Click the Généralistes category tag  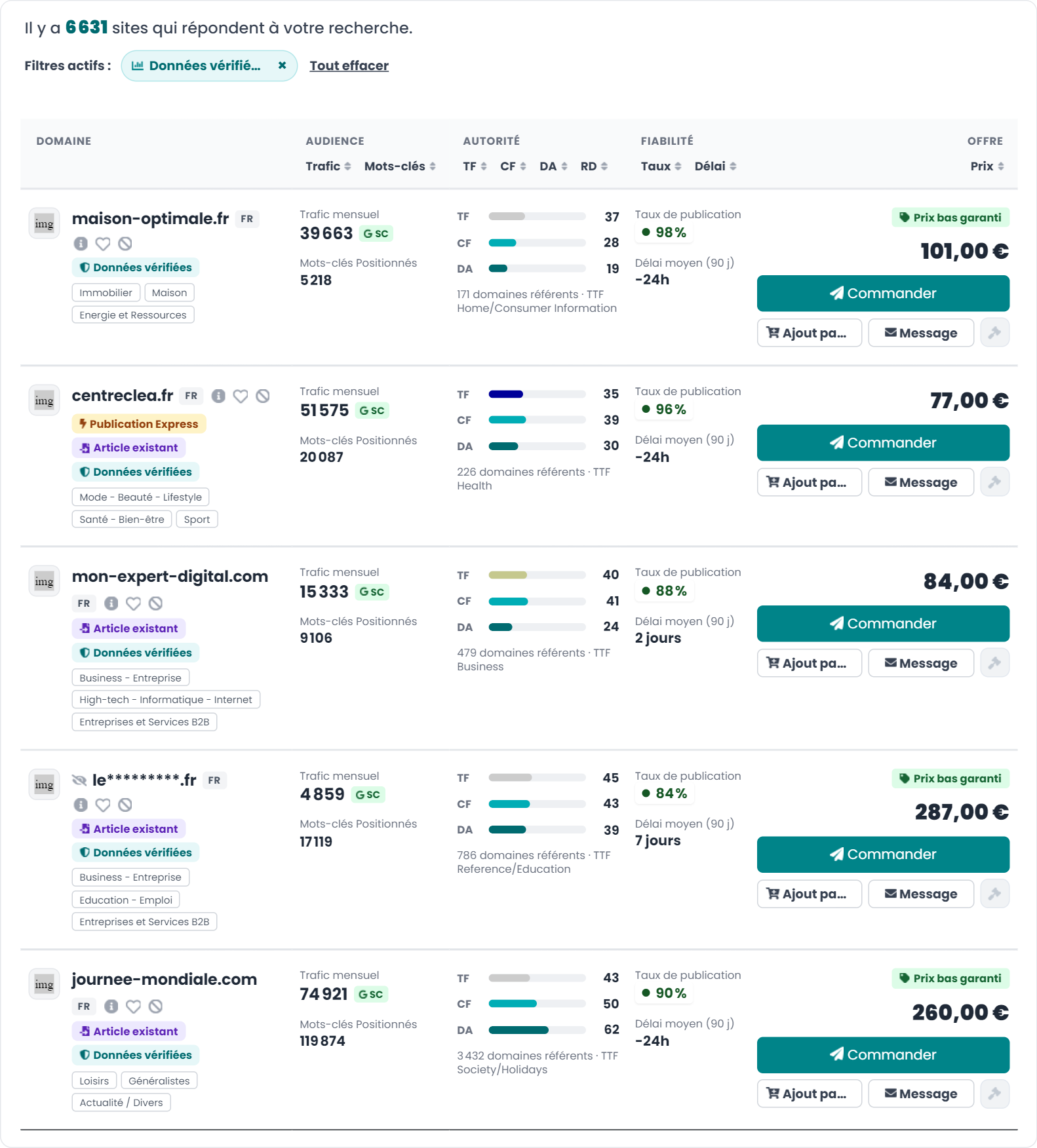(159, 1081)
